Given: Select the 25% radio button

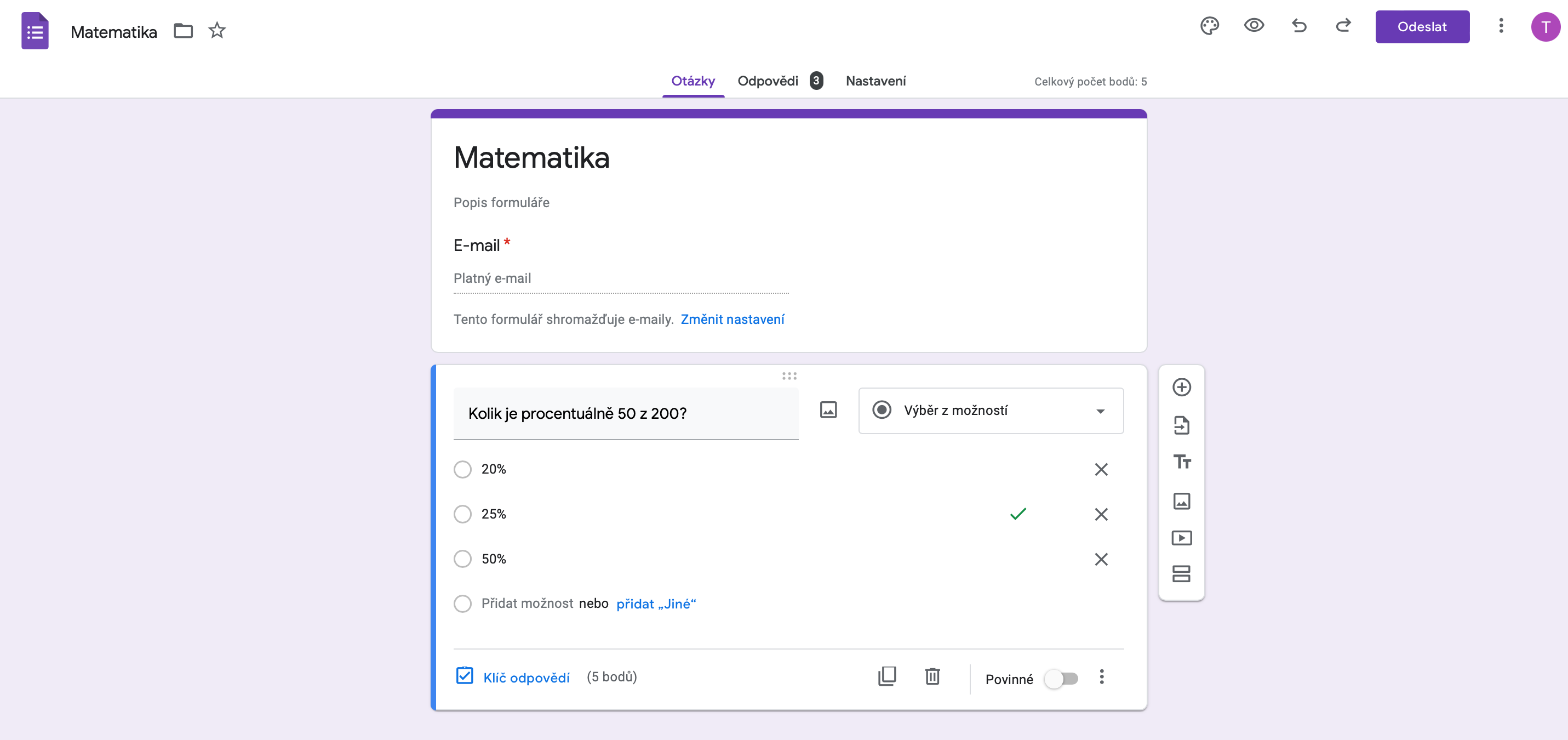Looking at the screenshot, I should (x=463, y=514).
